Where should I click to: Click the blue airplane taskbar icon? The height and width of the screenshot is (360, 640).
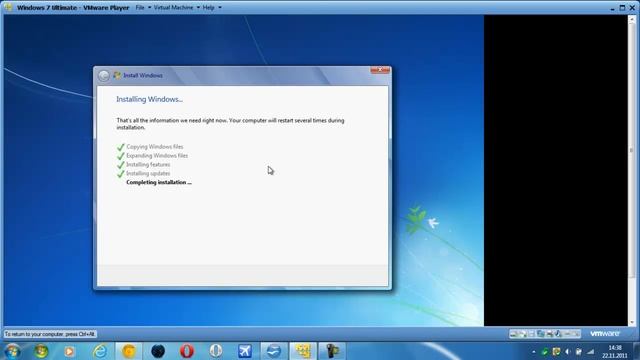245,351
